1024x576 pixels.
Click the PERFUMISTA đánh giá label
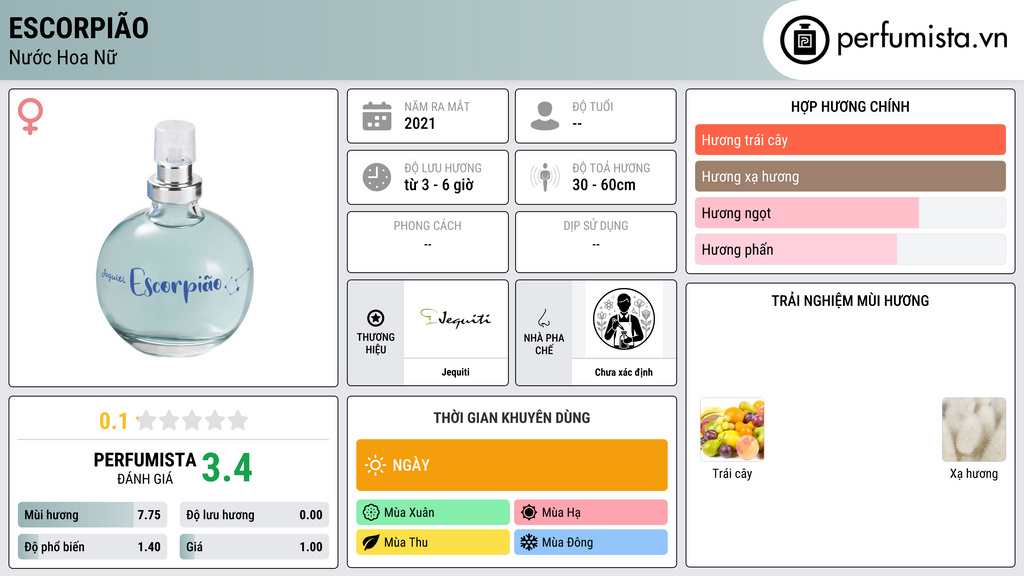tap(144, 468)
